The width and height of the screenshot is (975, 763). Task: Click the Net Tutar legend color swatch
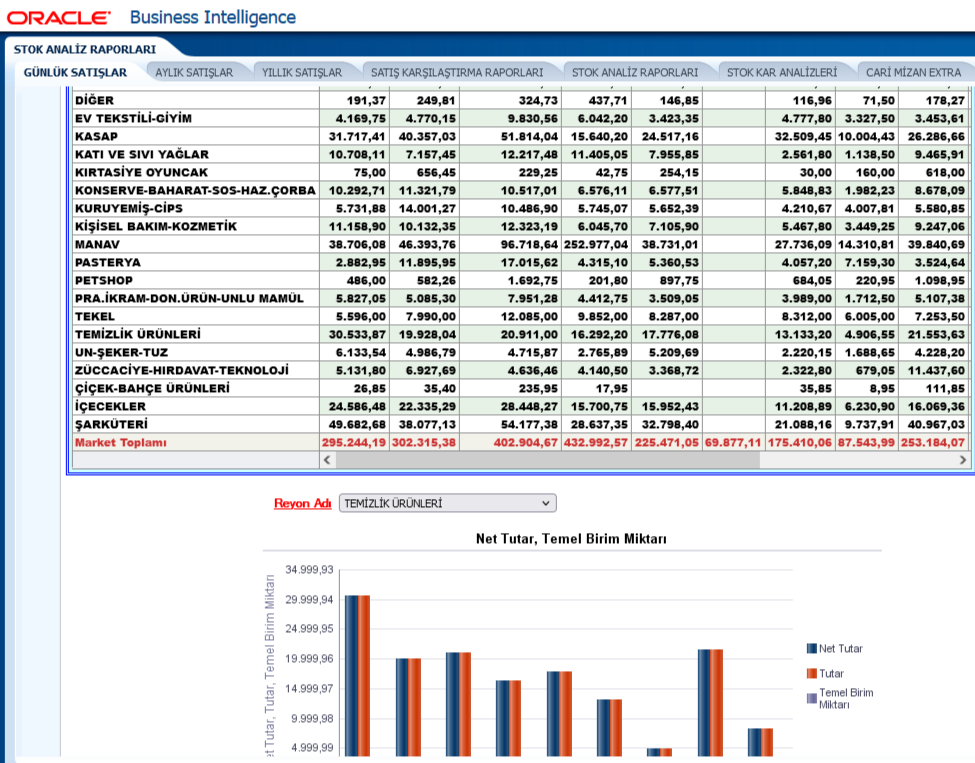pos(811,649)
